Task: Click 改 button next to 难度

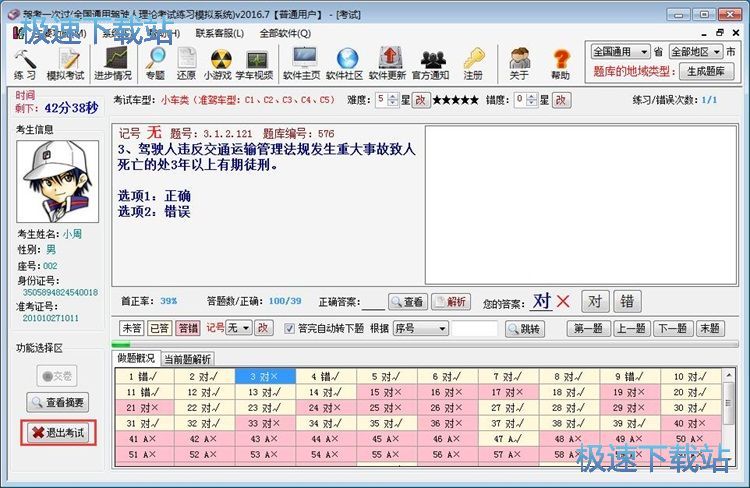Action: pos(420,100)
